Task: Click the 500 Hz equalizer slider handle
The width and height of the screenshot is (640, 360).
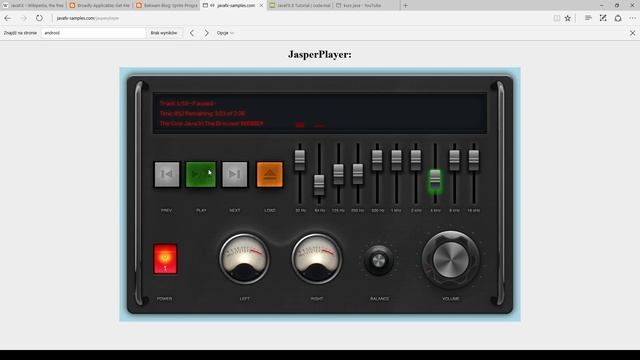Action: pos(377,160)
